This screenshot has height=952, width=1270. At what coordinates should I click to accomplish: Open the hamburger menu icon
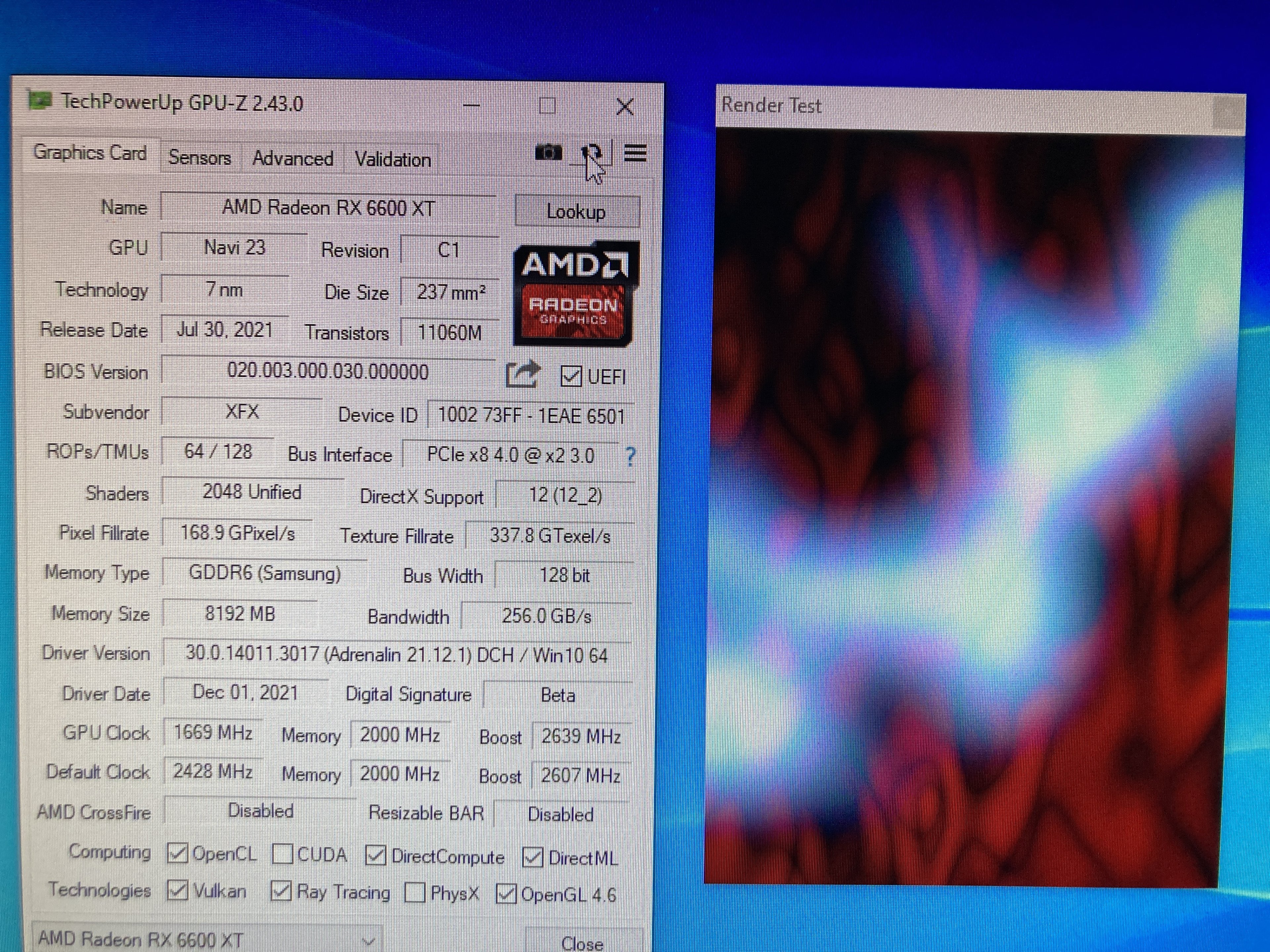coord(635,153)
